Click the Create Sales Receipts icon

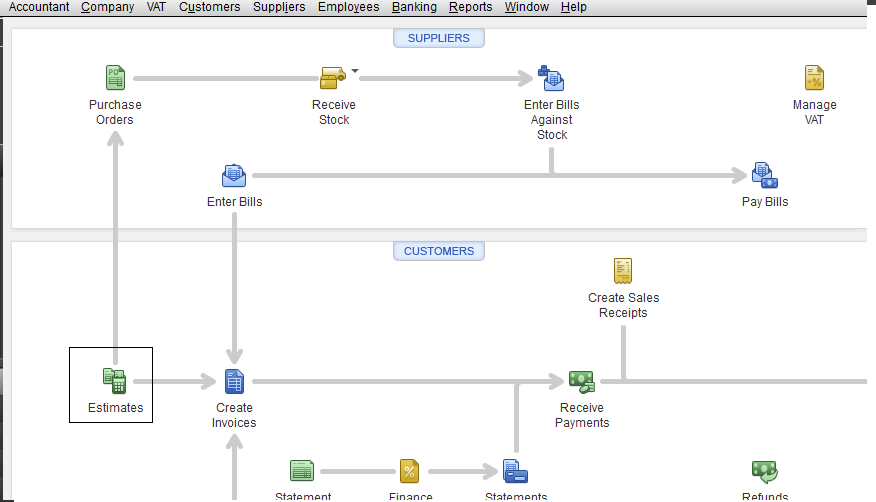(x=623, y=271)
